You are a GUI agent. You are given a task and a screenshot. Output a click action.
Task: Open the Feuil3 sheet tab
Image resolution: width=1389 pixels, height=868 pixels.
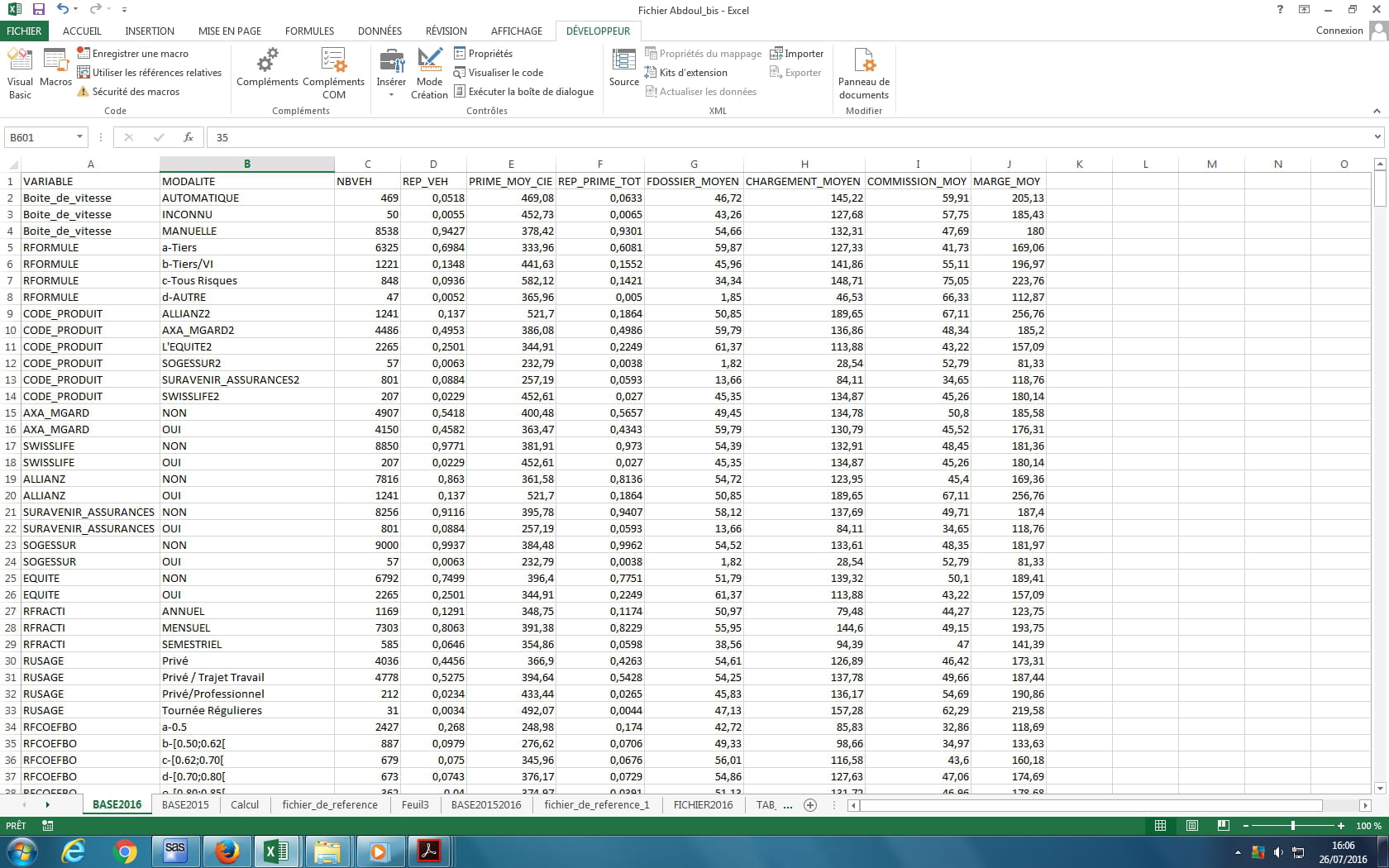[x=415, y=804]
